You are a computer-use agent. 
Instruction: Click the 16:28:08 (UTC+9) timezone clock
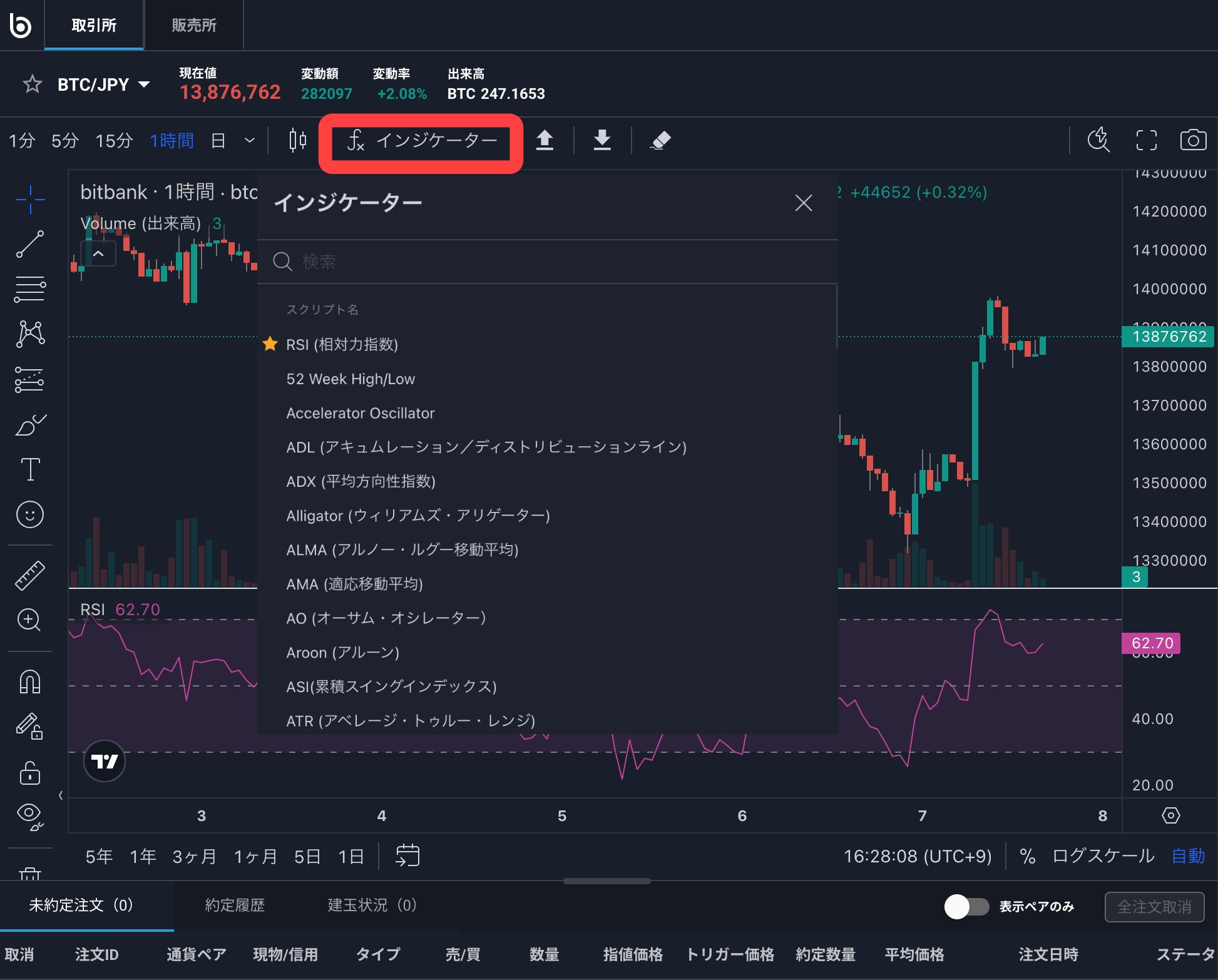[918, 855]
